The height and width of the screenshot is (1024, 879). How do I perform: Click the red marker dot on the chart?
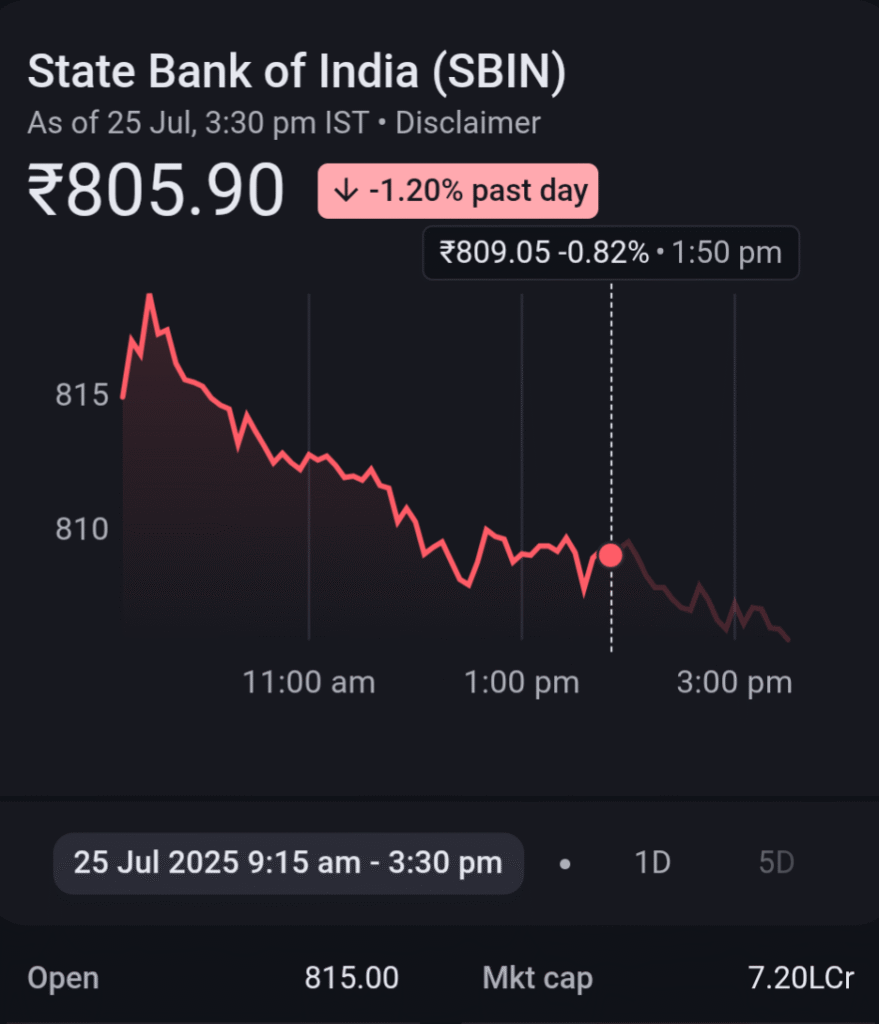tap(611, 555)
